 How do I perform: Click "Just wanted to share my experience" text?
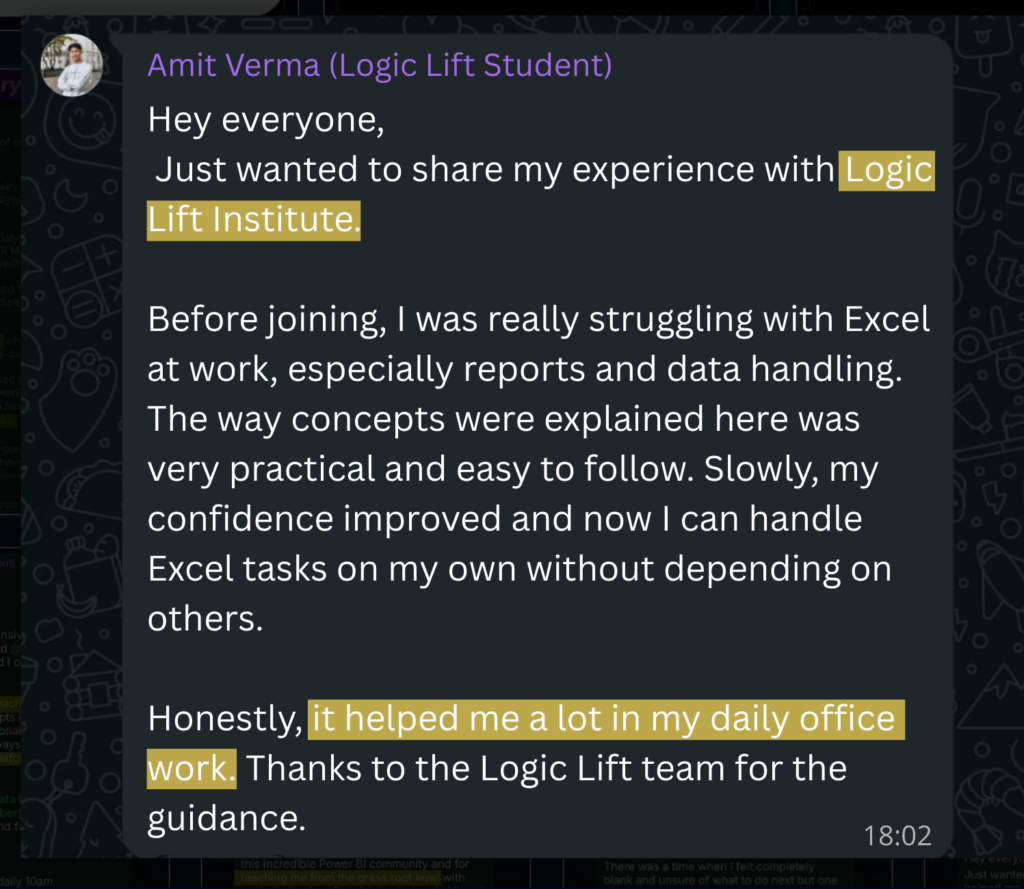click(420, 171)
